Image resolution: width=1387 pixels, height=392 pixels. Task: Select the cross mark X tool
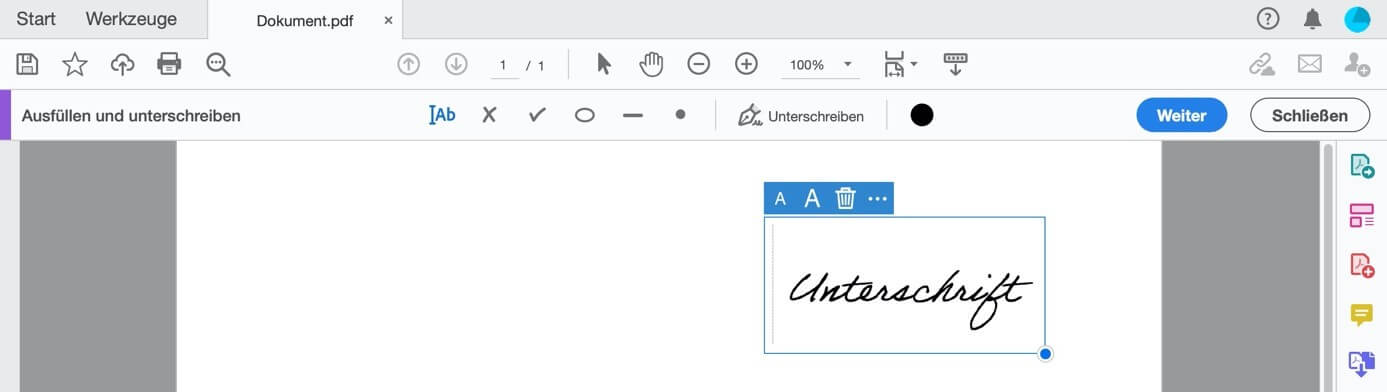(x=489, y=115)
